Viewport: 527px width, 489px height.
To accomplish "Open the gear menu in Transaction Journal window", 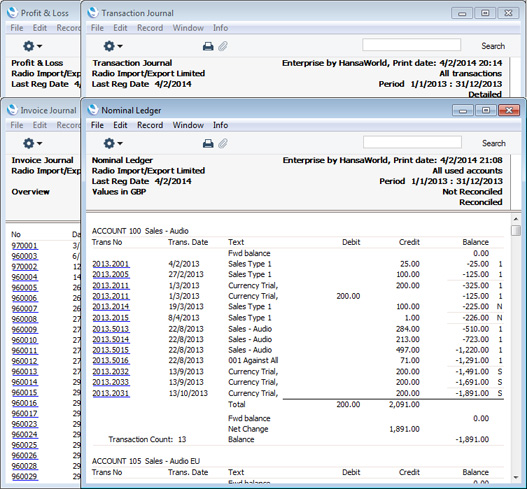I will (113, 46).
